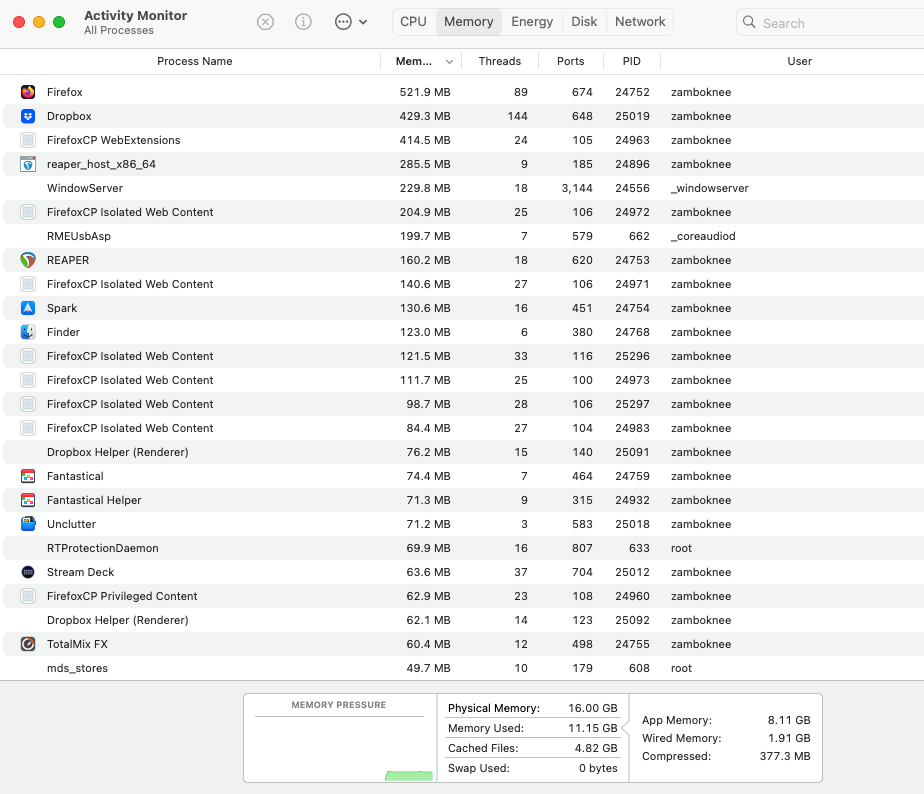Image resolution: width=924 pixels, height=794 pixels.
Task: Click the _coreaudiod user cell
Action: pos(703,236)
